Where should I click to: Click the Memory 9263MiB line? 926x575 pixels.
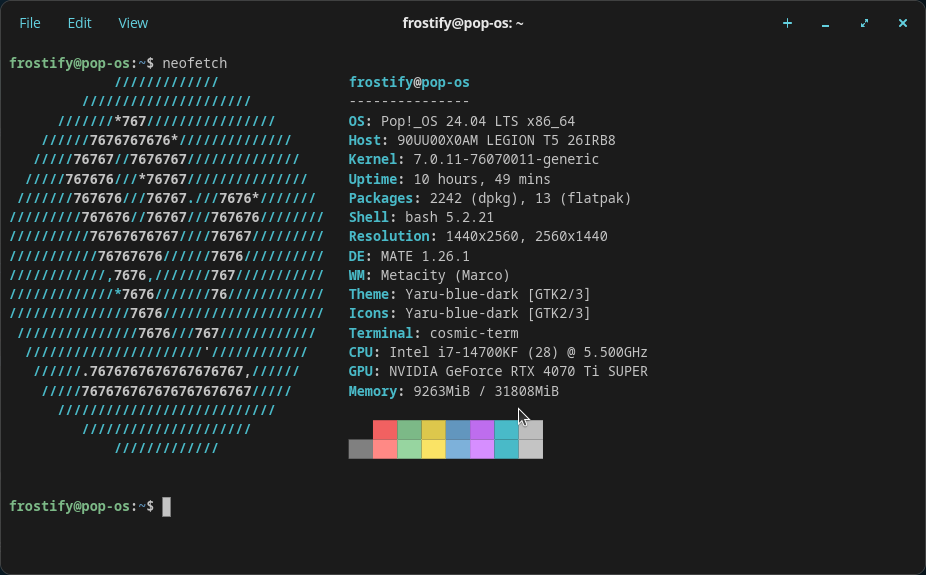tap(454, 391)
